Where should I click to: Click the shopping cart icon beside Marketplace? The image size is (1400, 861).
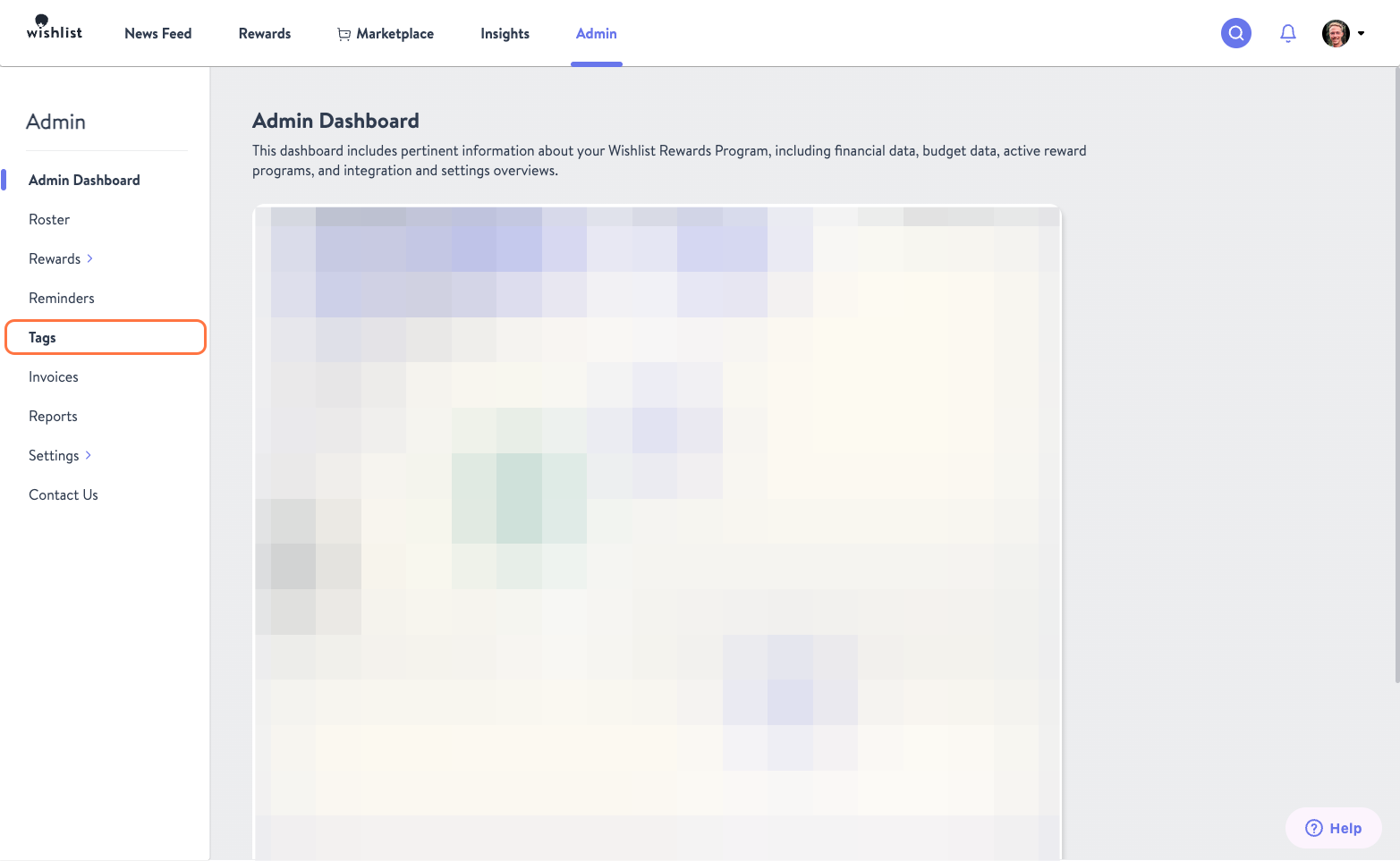tap(344, 33)
